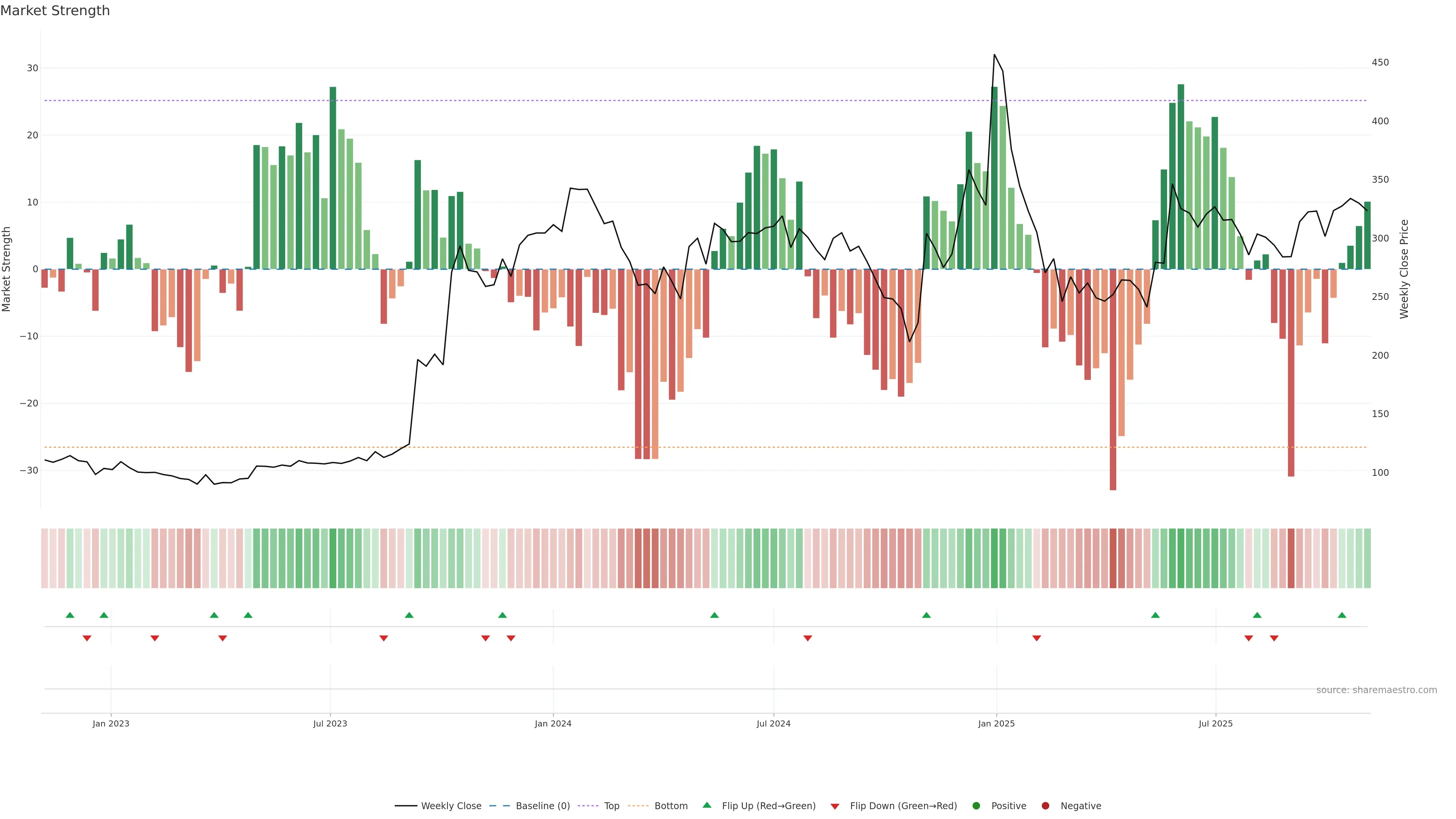This screenshot has height=819, width=1456.
Task: Click the first red flip-down triangle marker
Action: 87,638
